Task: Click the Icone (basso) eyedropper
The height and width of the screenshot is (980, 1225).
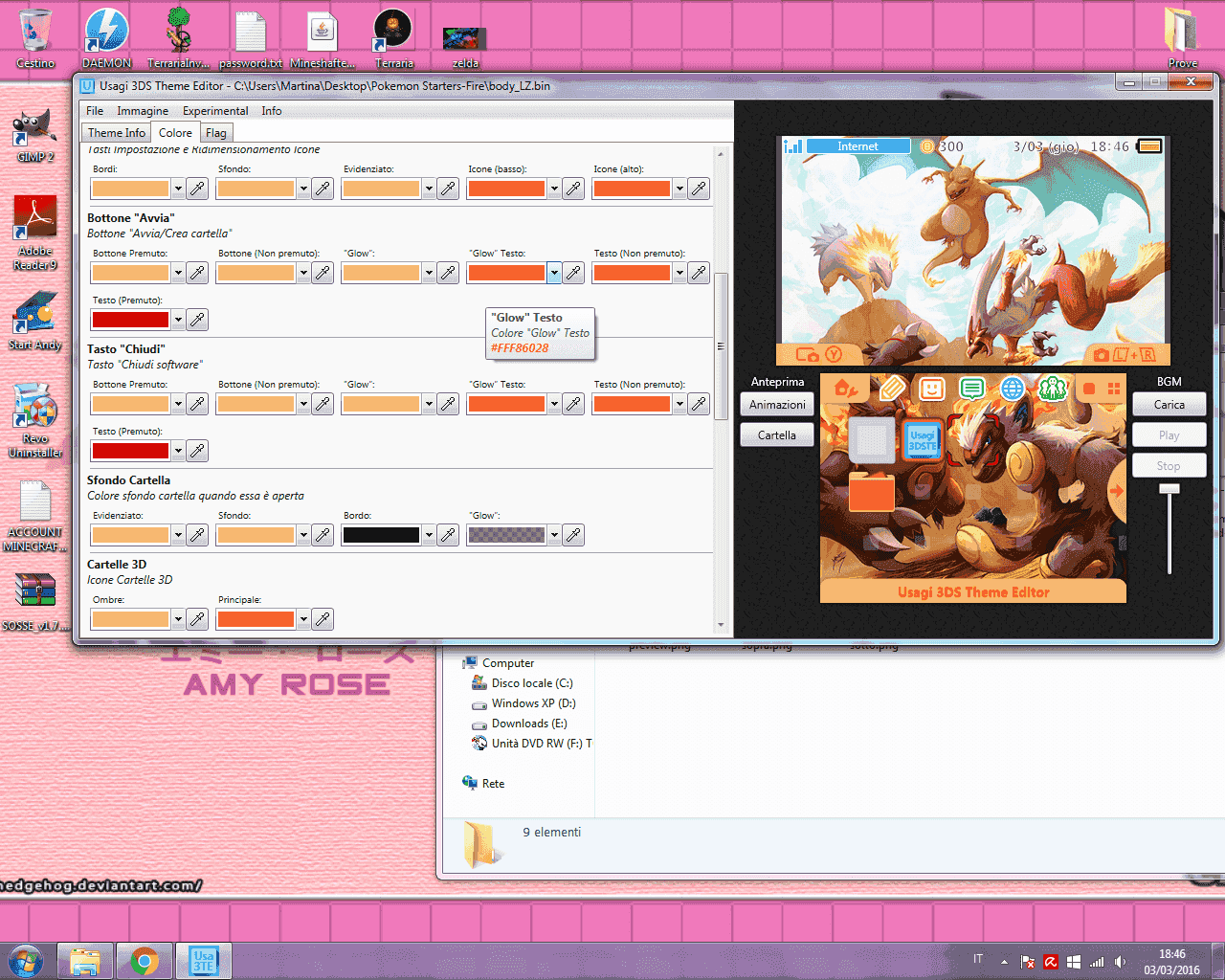Action: pyautogui.click(x=573, y=189)
